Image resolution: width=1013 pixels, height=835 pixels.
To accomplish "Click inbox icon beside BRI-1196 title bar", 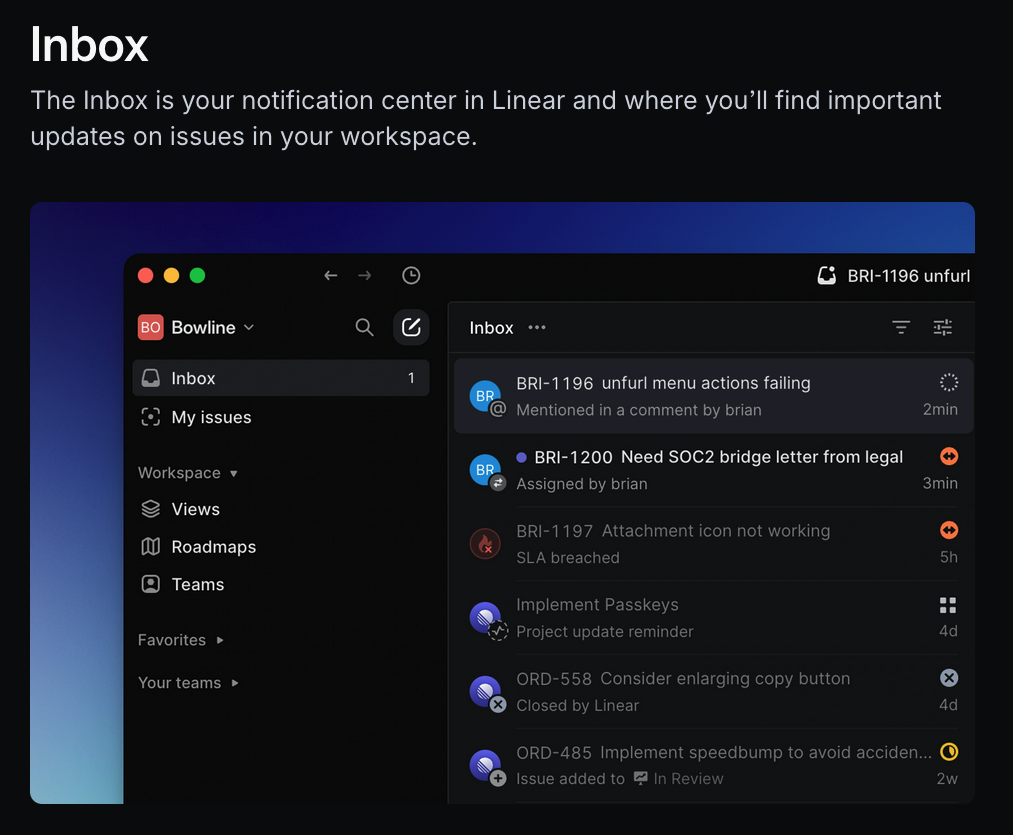I will tap(827, 276).
